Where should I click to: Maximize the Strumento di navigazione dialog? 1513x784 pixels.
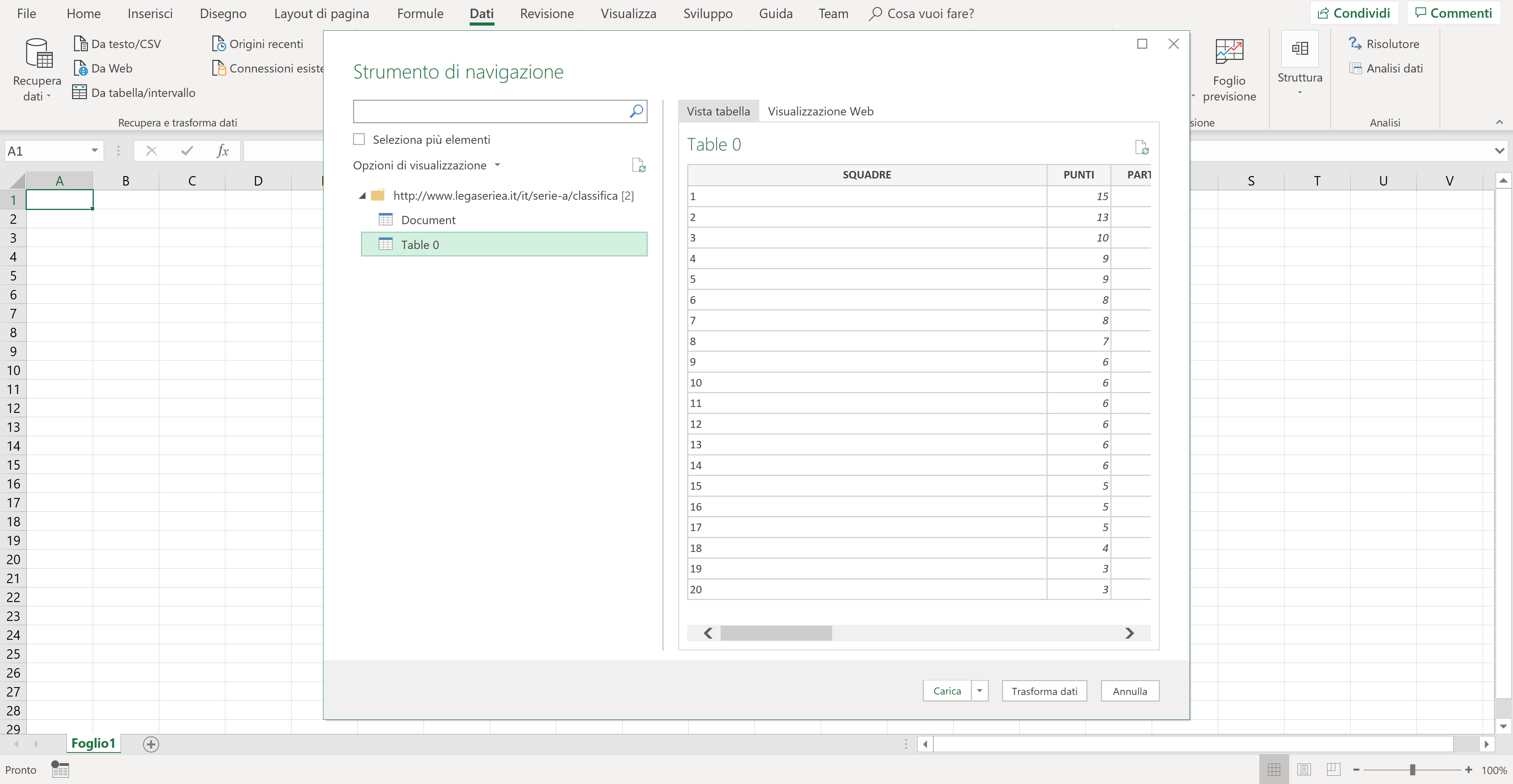pos(1142,43)
